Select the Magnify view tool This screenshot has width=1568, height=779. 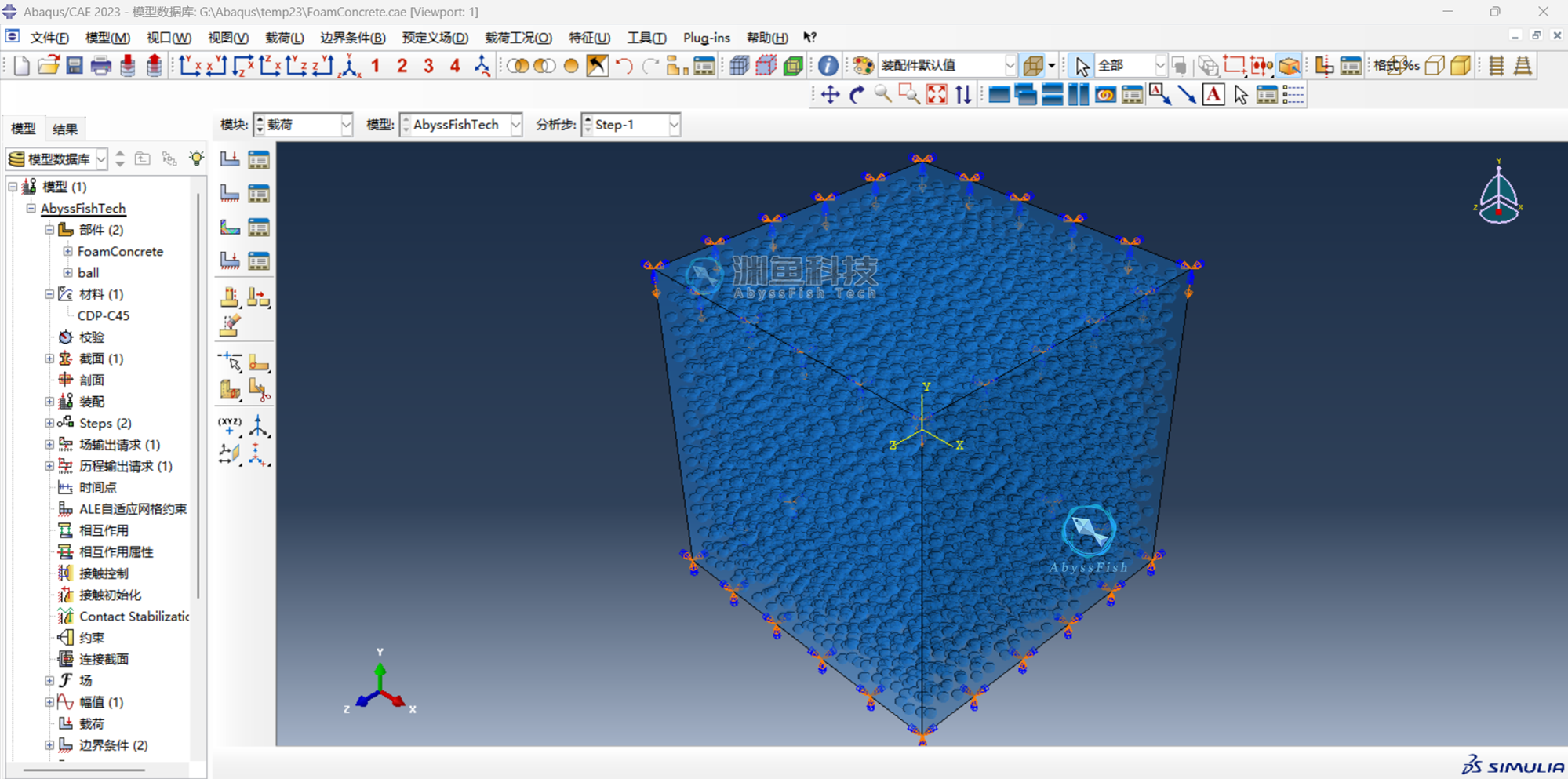[x=883, y=95]
